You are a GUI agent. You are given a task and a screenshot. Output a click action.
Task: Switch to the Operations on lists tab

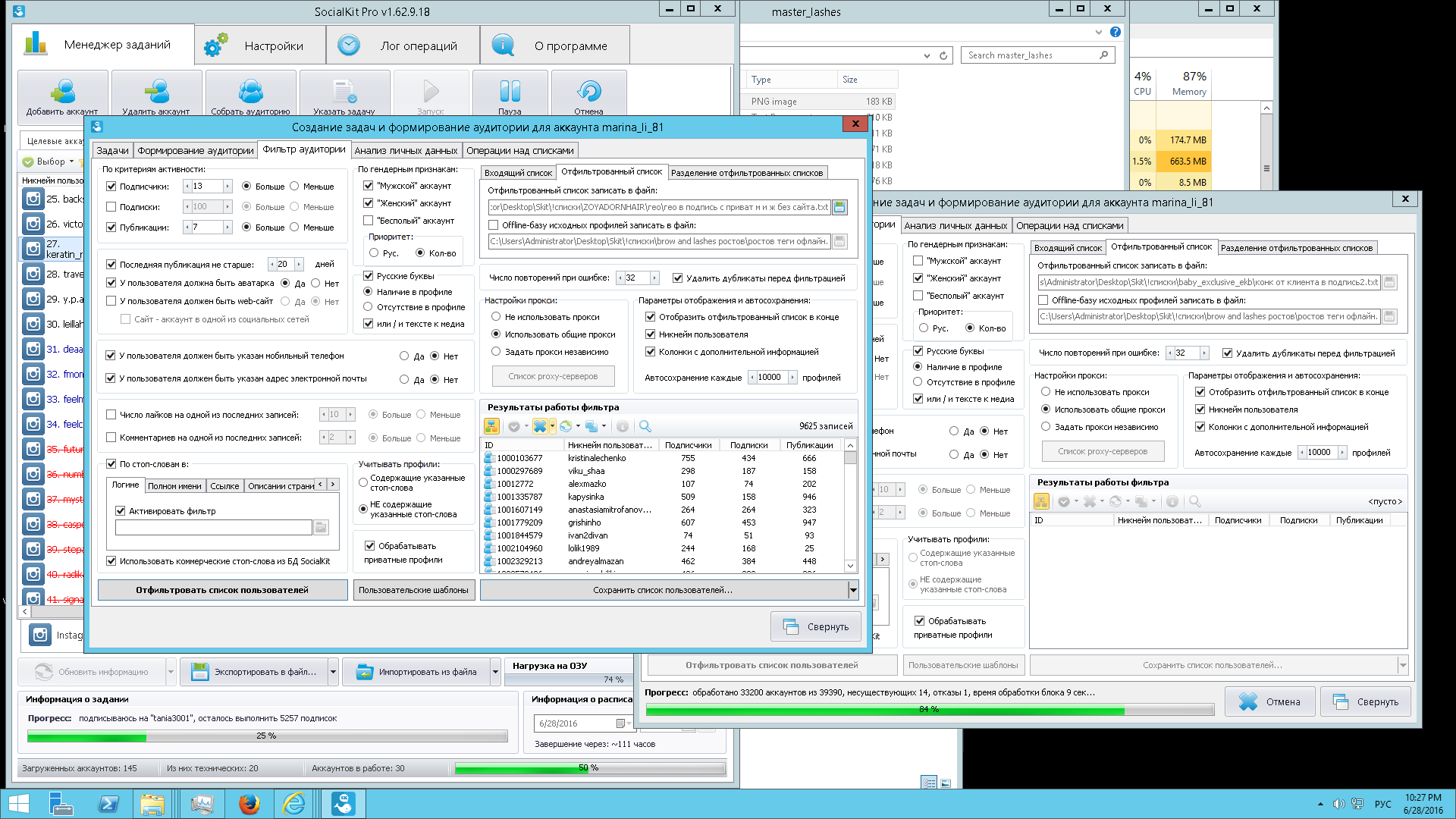point(520,150)
